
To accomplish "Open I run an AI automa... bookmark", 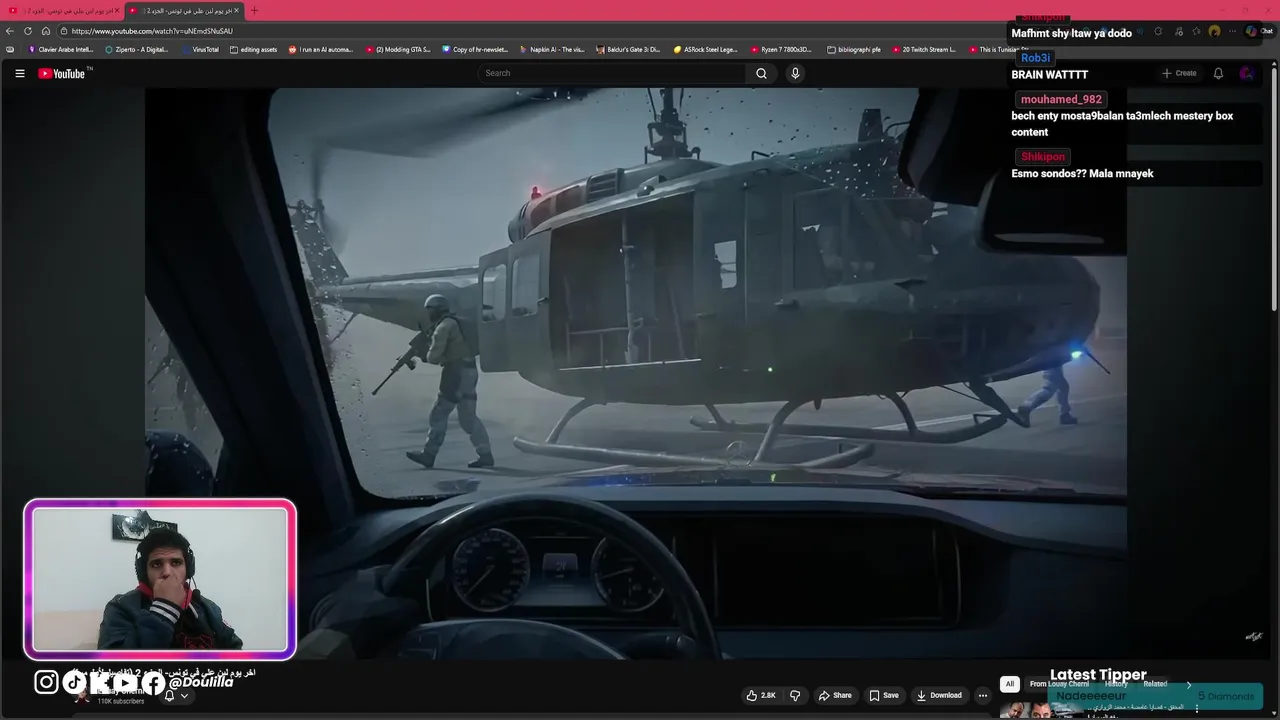I will [321, 49].
